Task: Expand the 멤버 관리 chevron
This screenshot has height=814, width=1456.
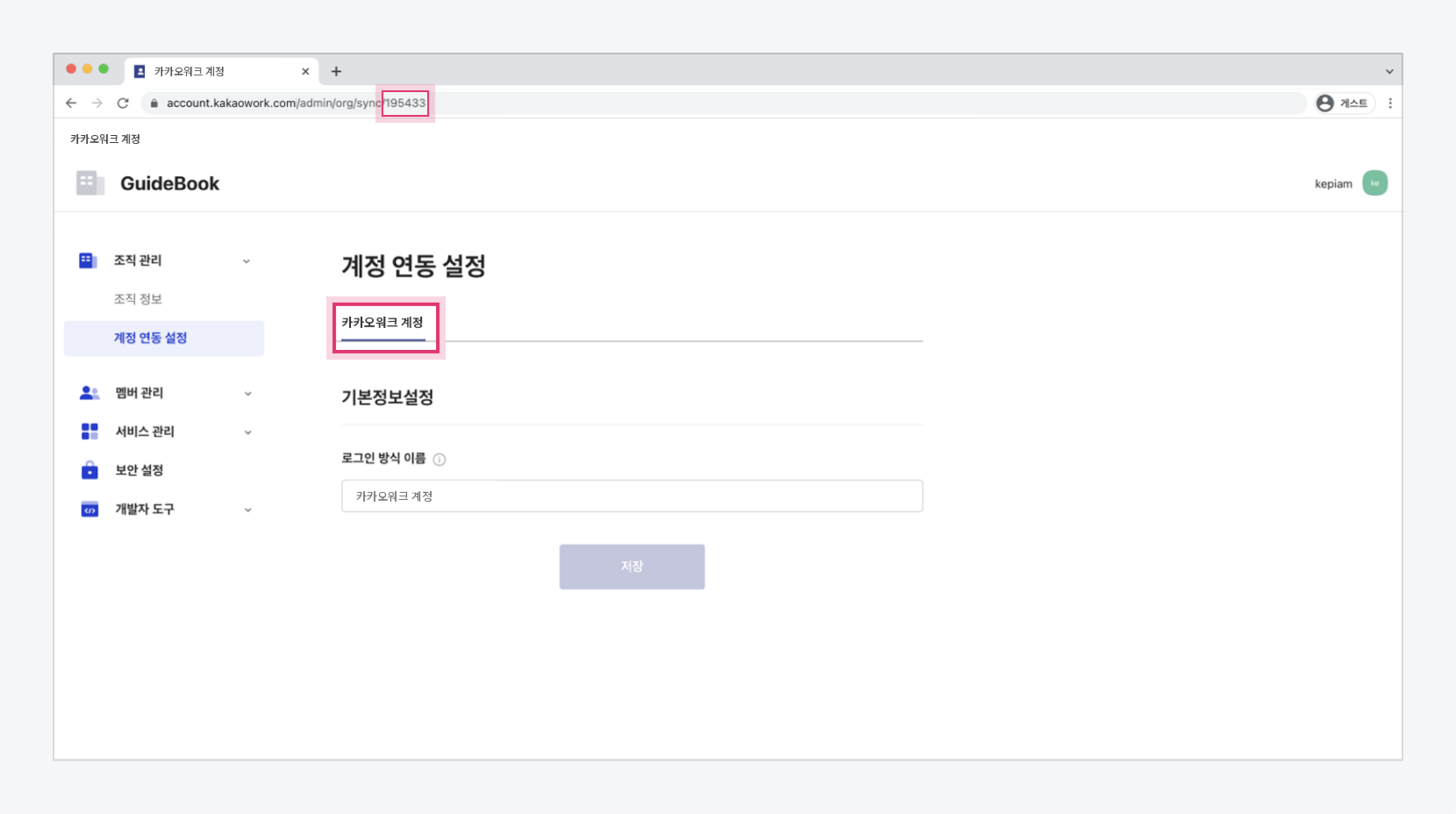Action: [248, 394]
